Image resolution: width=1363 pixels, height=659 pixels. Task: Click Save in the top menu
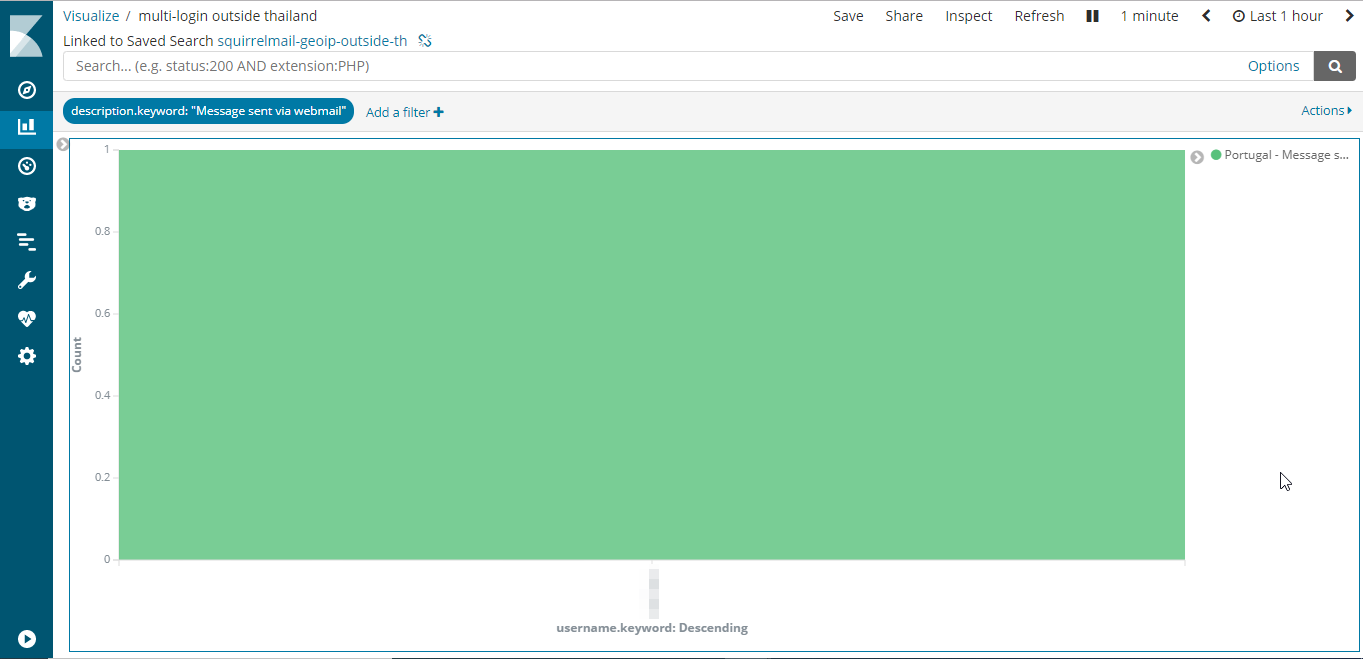[x=848, y=16]
